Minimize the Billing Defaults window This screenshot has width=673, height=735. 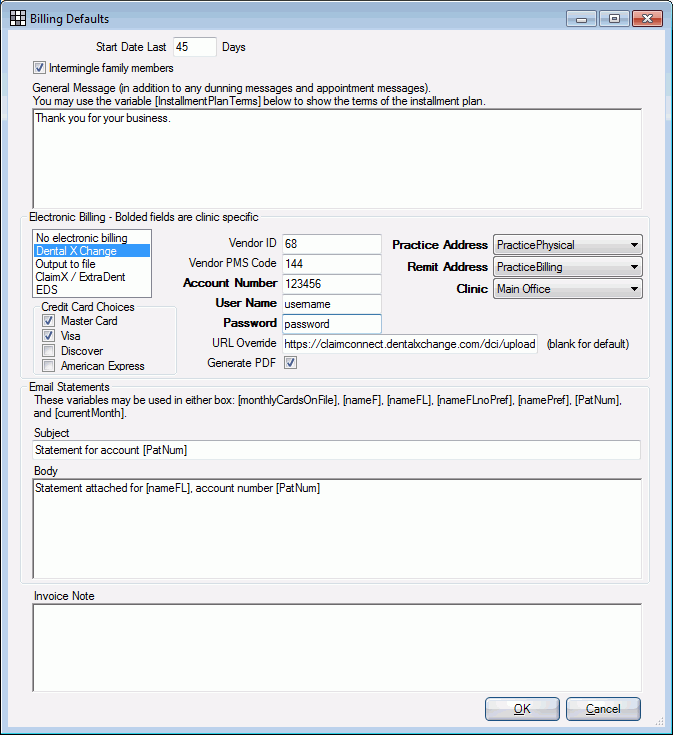[x=581, y=19]
